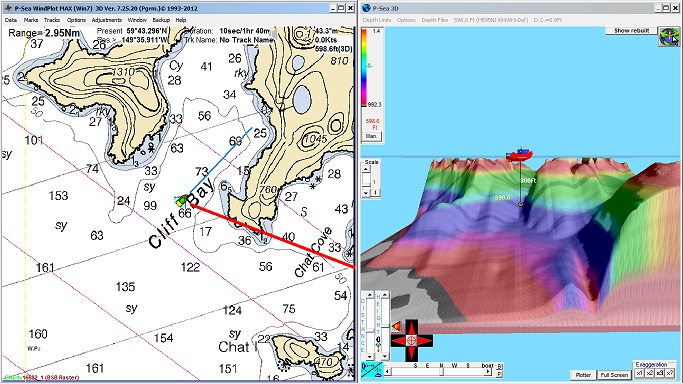
Task: Click the Full Screen button
Action: tap(614, 375)
